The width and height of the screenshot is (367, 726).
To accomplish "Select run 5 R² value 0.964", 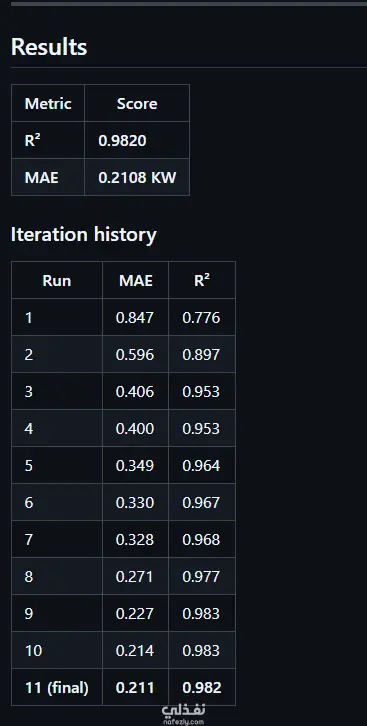I will [x=201, y=466].
